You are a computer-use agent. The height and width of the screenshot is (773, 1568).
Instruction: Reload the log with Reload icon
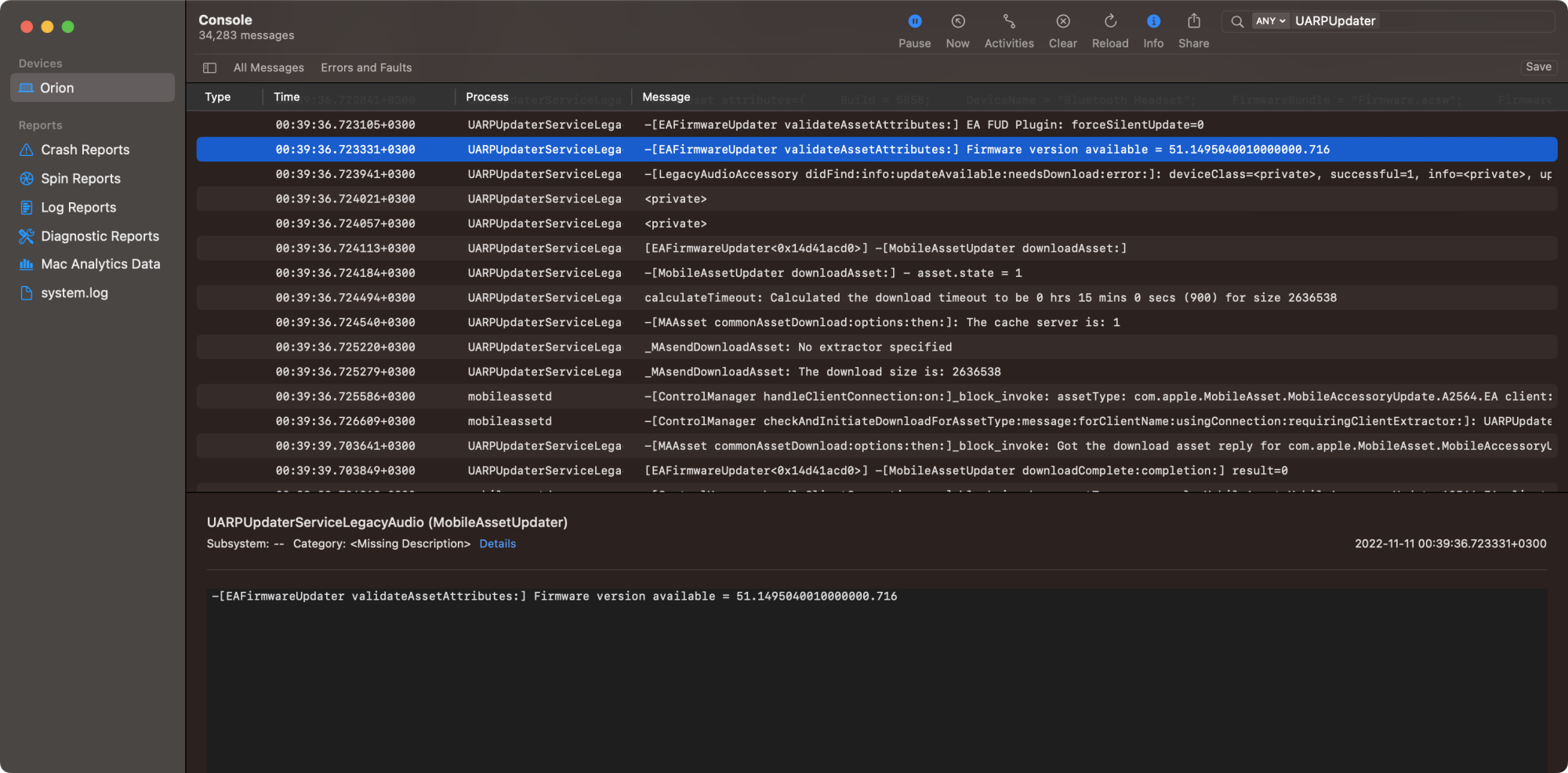(x=1109, y=22)
